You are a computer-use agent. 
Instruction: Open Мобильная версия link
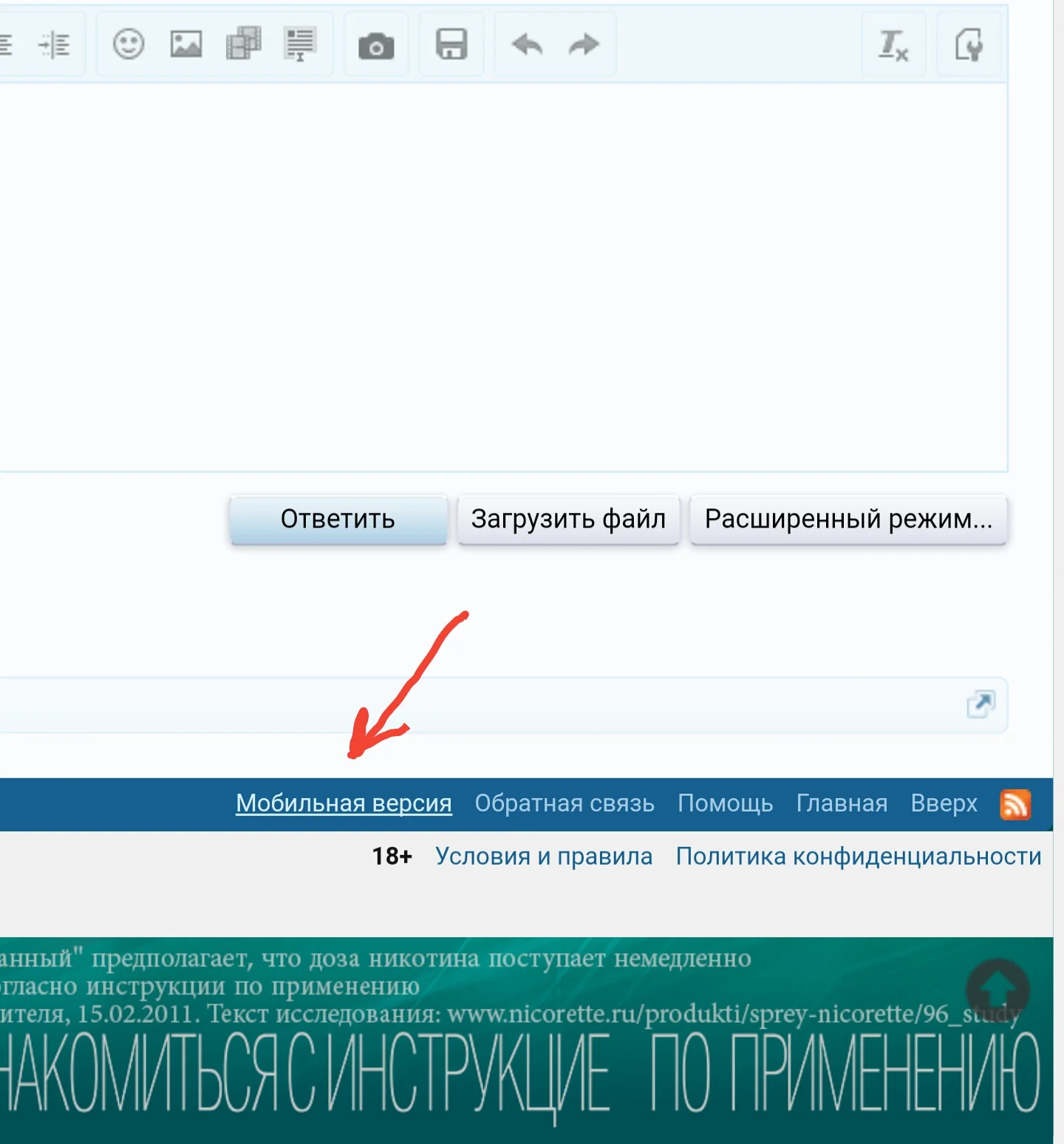click(343, 803)
